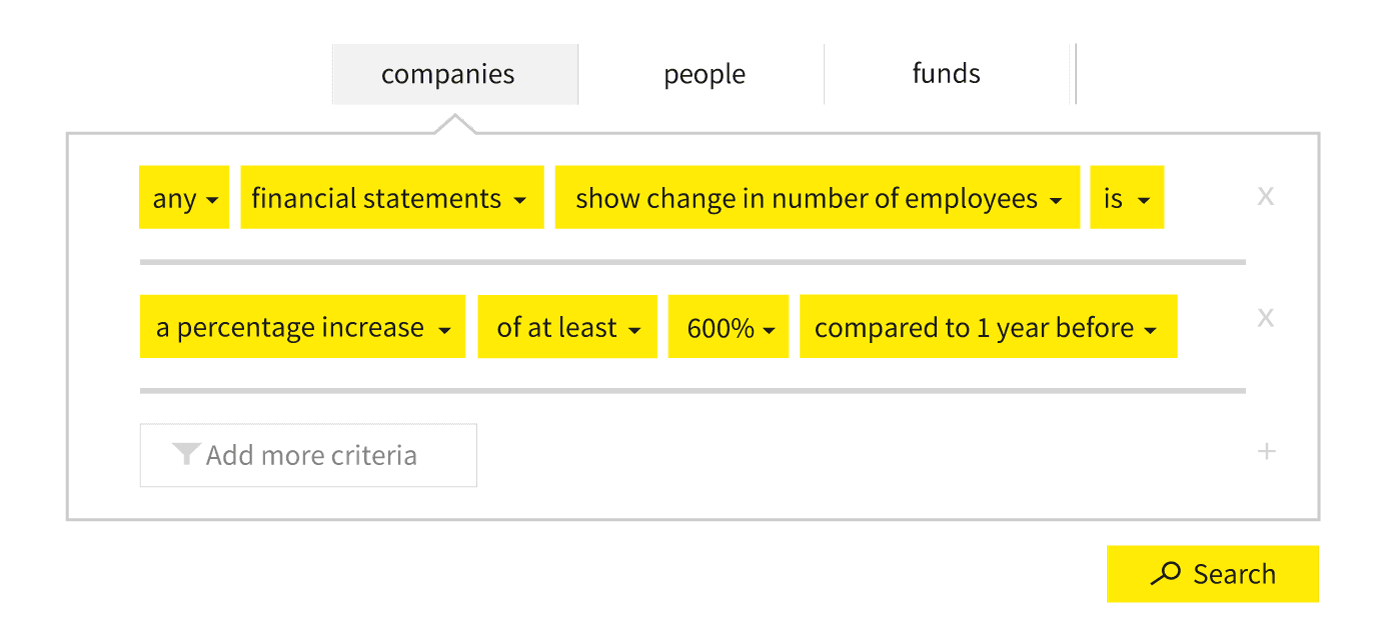Remove the percentage increase row with x
Viewport: 1400px width, 639px height.
[x=1265, y=318]
